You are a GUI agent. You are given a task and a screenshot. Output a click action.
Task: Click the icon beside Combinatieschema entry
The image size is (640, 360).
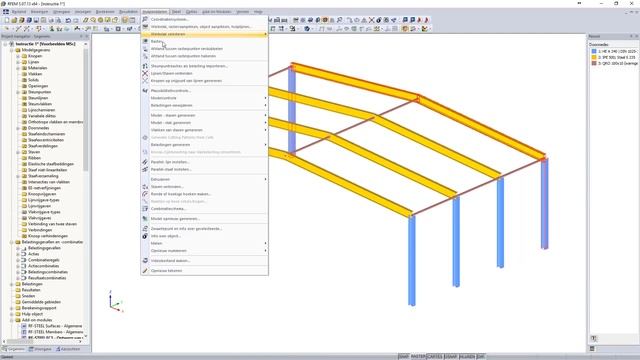pos(145,209)
